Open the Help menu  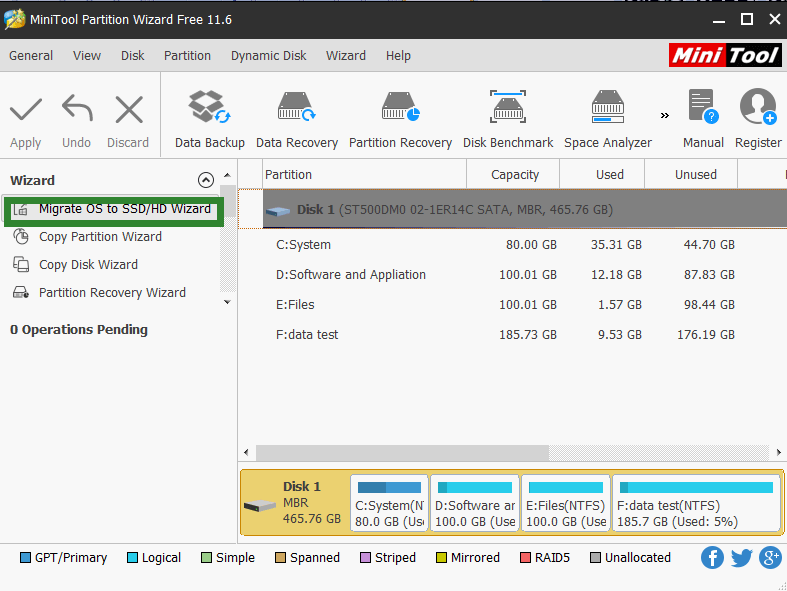coord(398,55)
